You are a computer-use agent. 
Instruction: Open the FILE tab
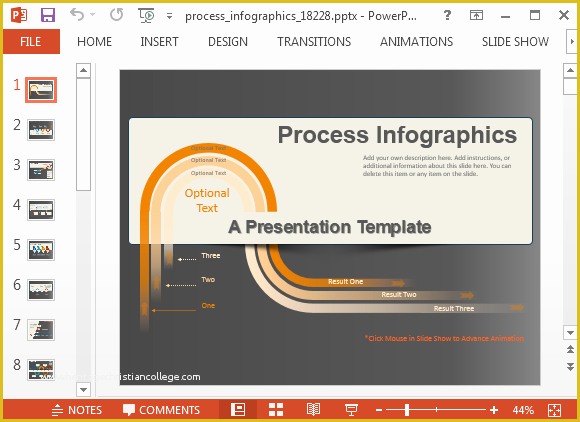(x=31, y=41)
